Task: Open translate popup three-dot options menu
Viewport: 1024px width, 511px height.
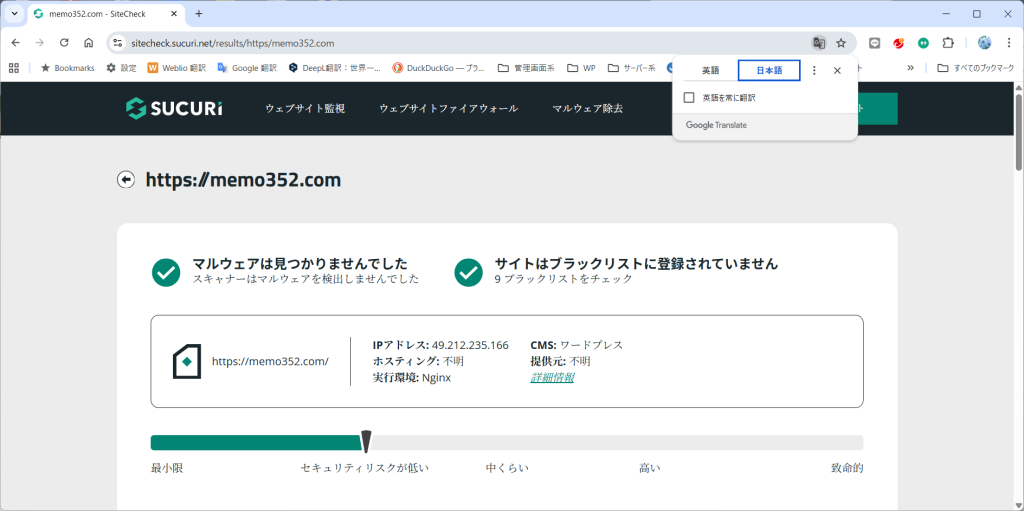Action: click(814, 70)
